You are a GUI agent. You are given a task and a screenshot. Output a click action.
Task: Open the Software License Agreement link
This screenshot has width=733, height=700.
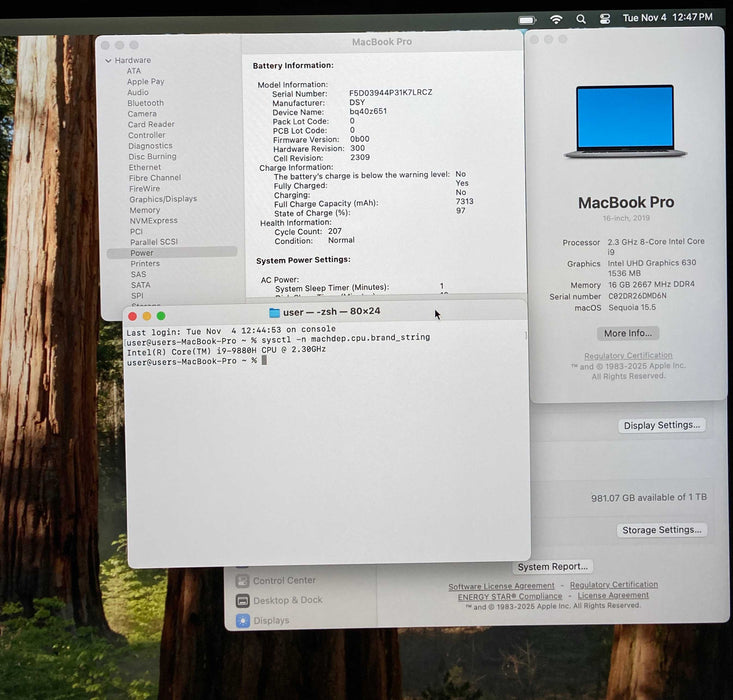(501, 586)
